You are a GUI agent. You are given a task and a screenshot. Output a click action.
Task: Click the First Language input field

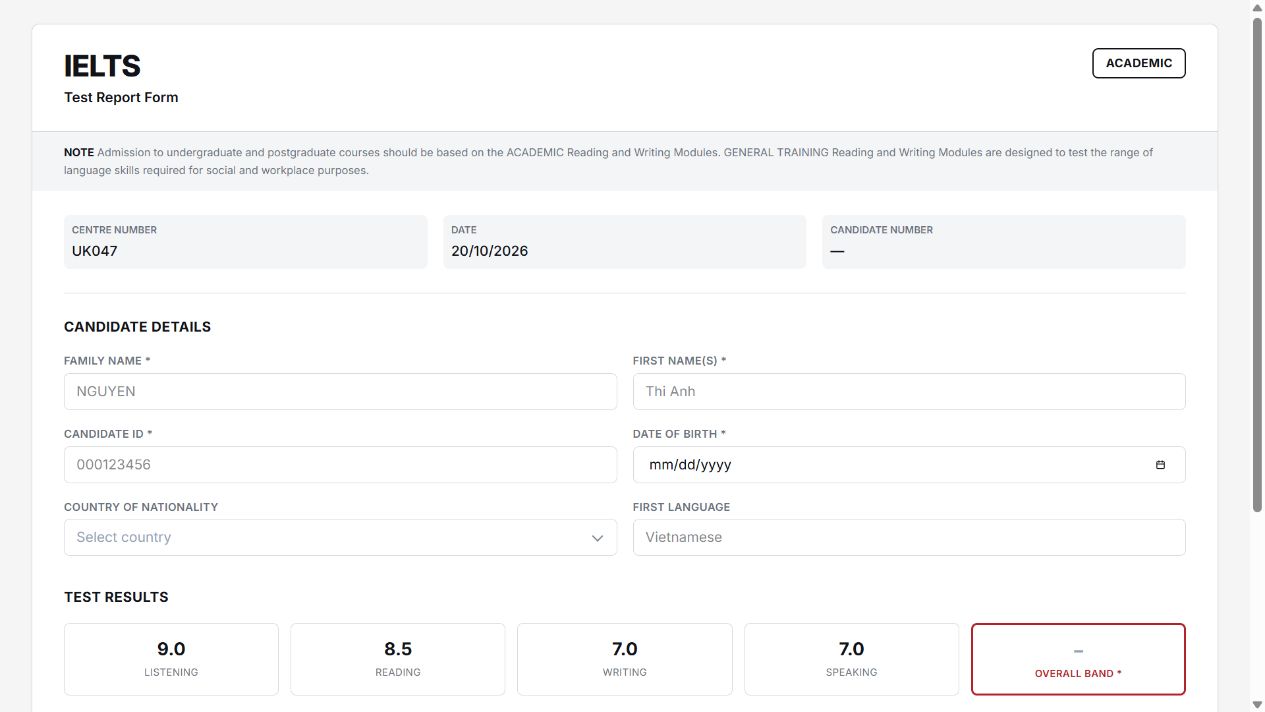[909, 538]
